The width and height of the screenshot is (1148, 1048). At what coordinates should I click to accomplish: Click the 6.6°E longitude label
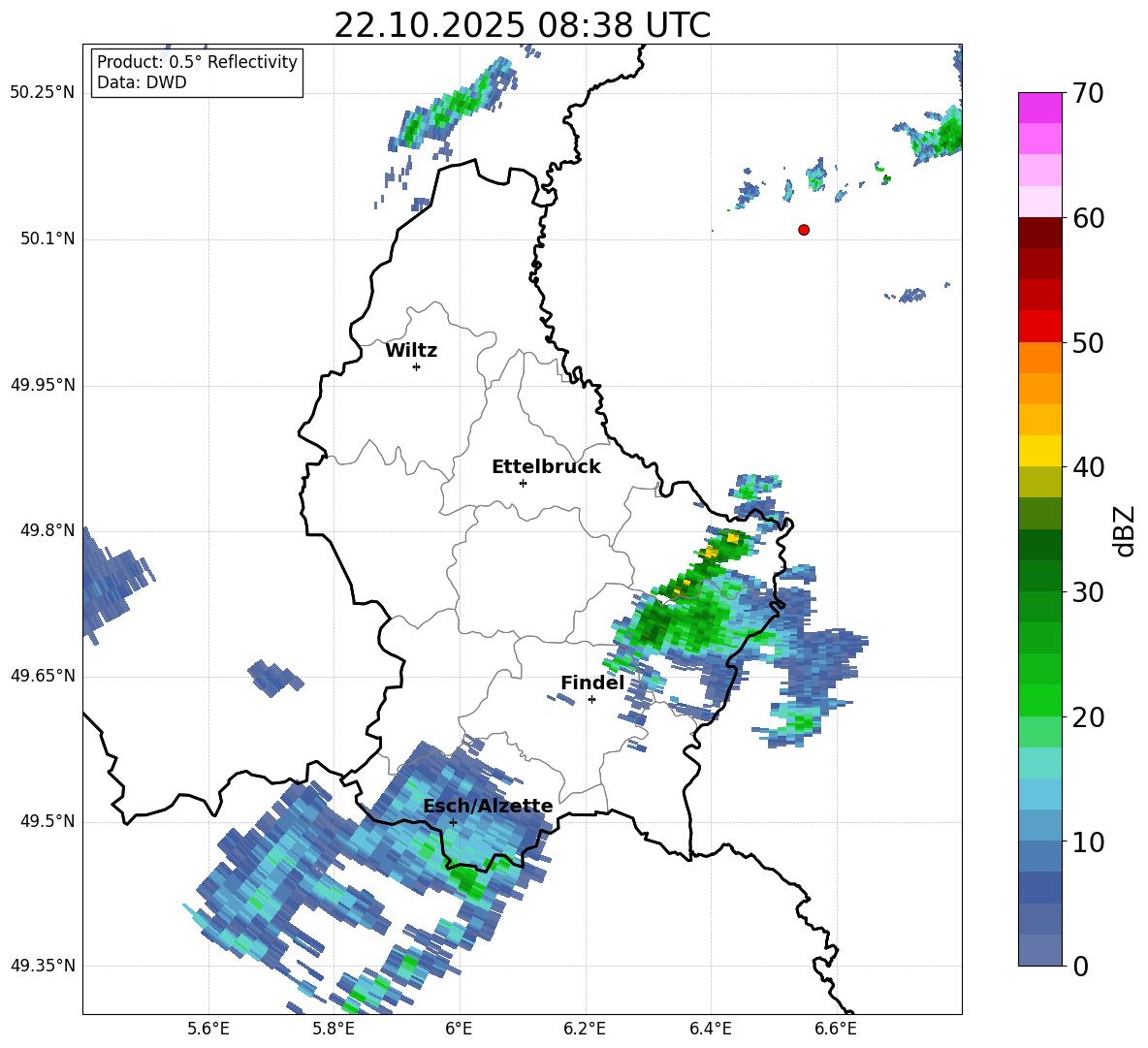click(x=836, y=1029)
